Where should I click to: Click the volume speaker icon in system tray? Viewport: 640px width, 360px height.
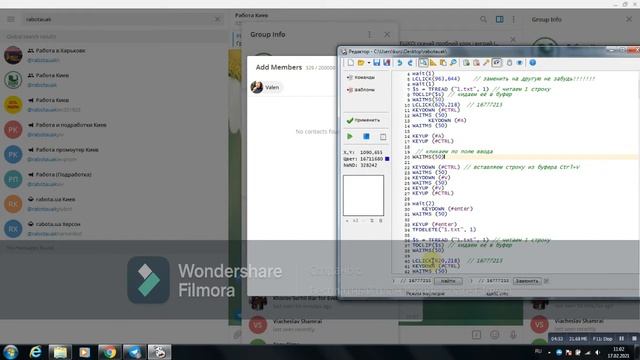point(598,352)
